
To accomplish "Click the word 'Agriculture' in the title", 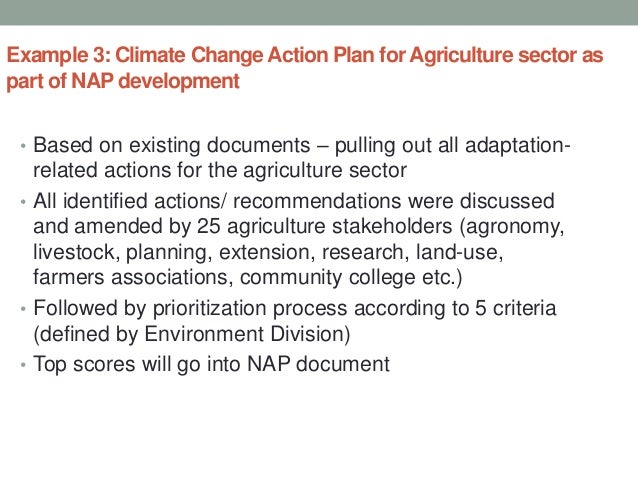I will point(461,56).
